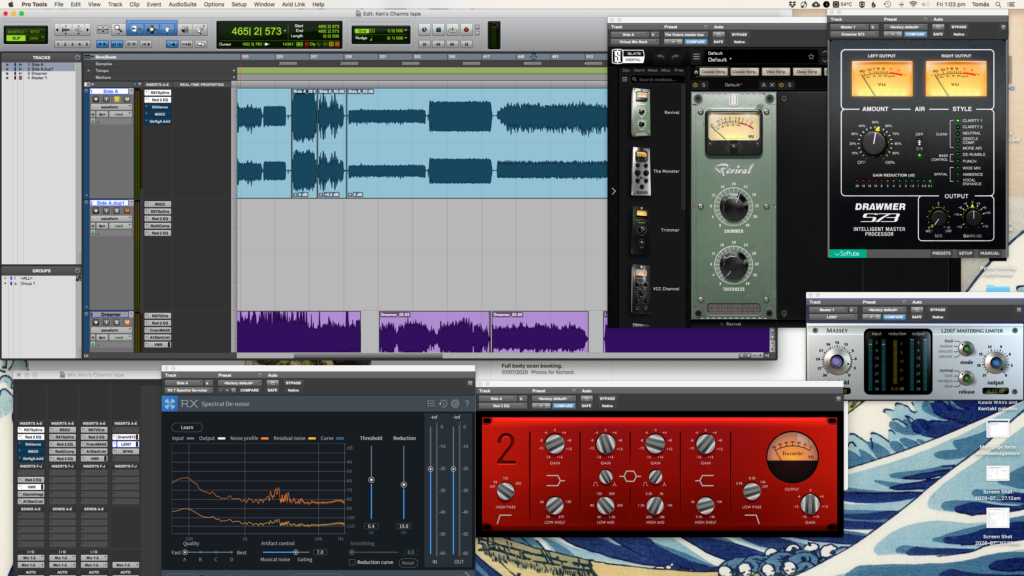Viewport: 1024px width, 576px height.
Task: Click SETUP in Drawmer S73 footer
Action: (965, 253)
